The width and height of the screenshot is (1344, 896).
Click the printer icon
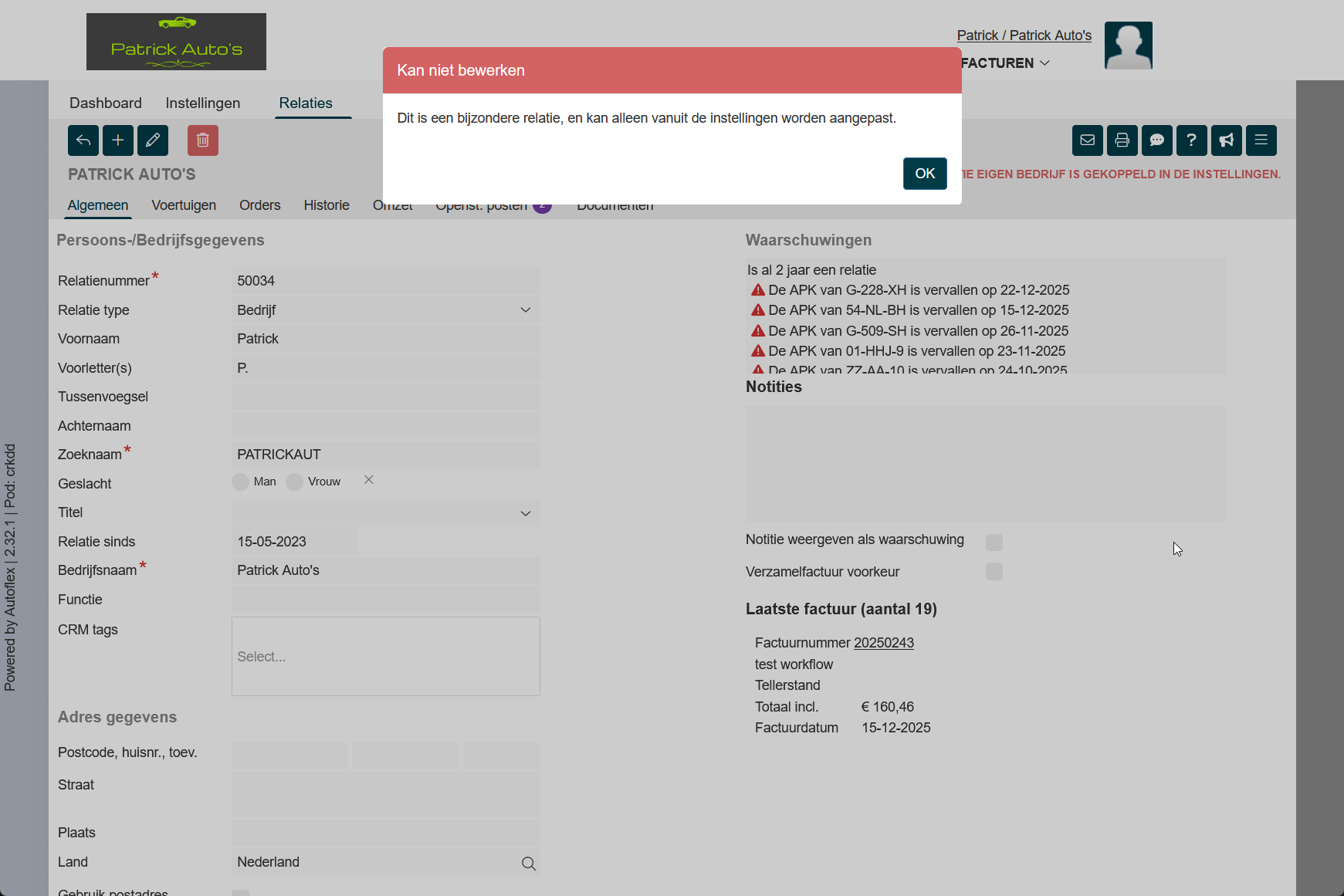[1122, 140]
